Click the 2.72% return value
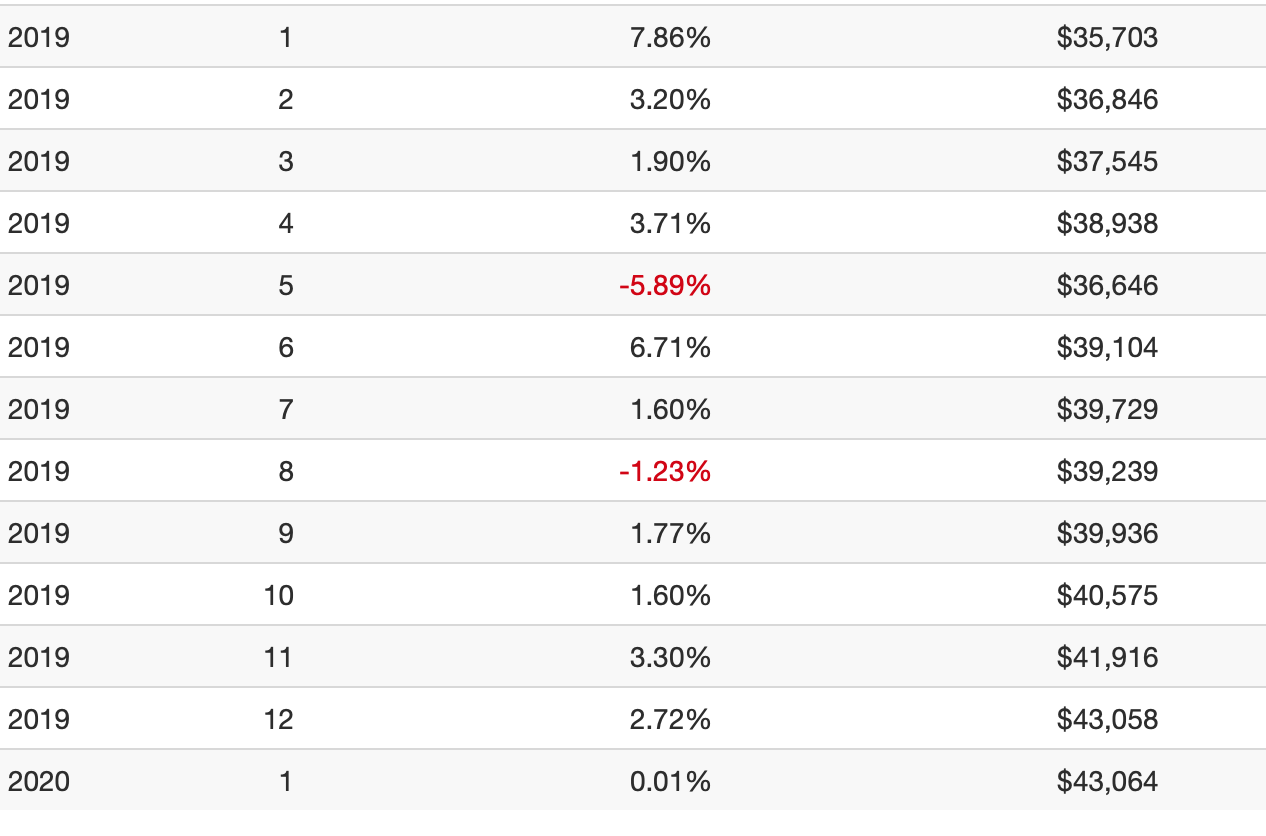The height and width of the screenshot is (836, 1266). point(670,719)
